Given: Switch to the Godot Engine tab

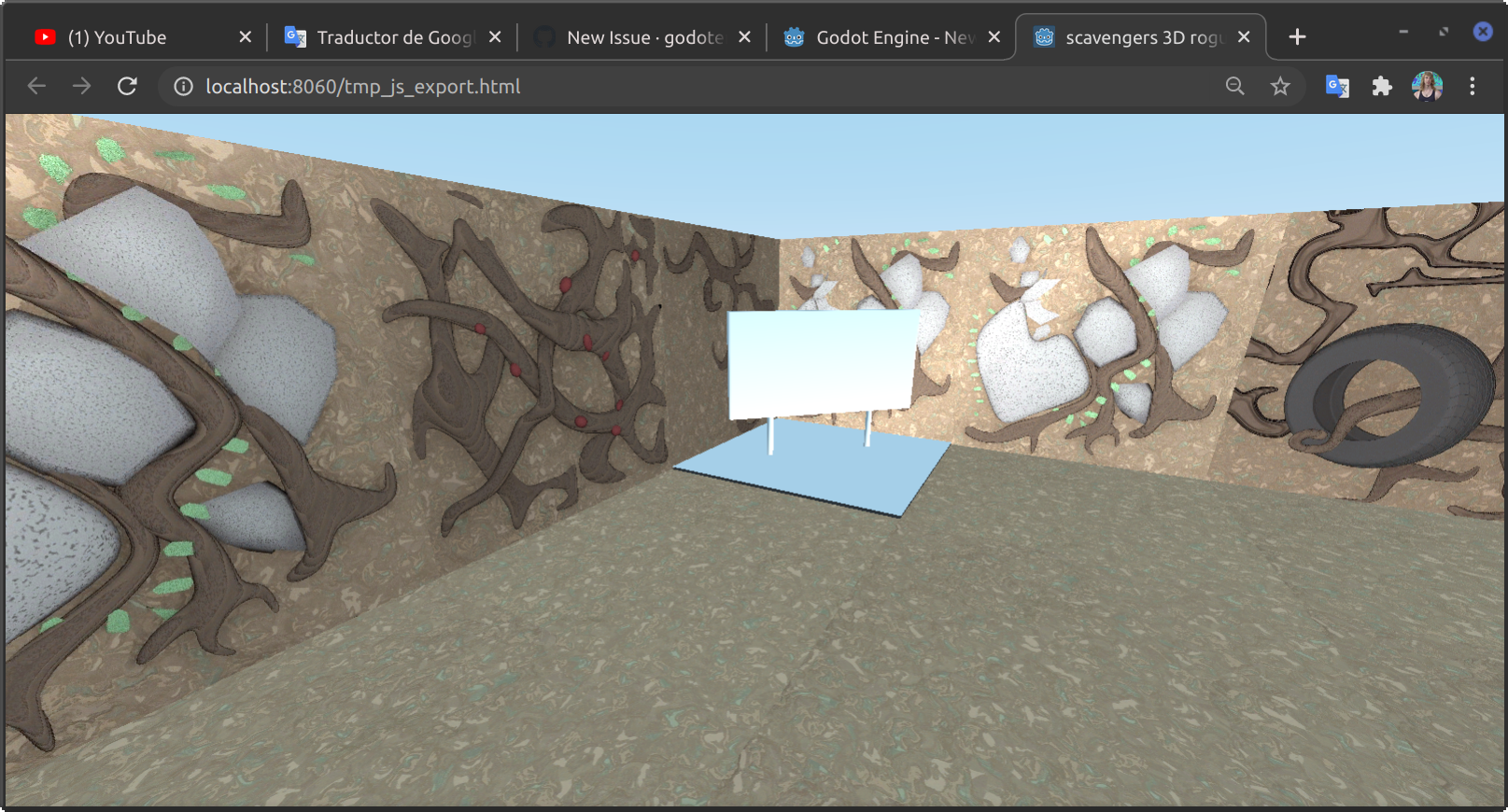Looking at the screenshot, I should pos(893,37).
